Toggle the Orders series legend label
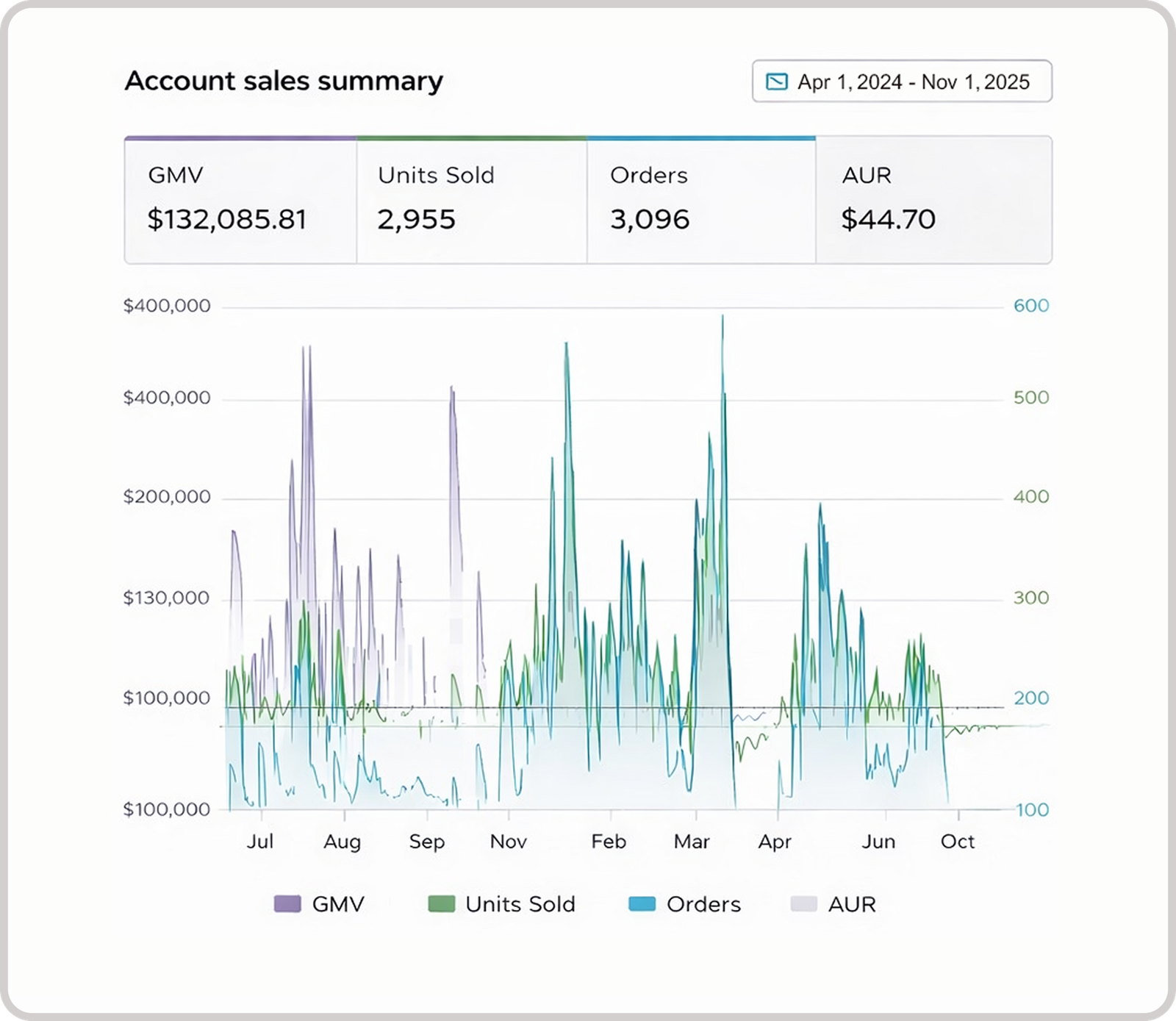1176x1021 pixels. tap(703, 904)
